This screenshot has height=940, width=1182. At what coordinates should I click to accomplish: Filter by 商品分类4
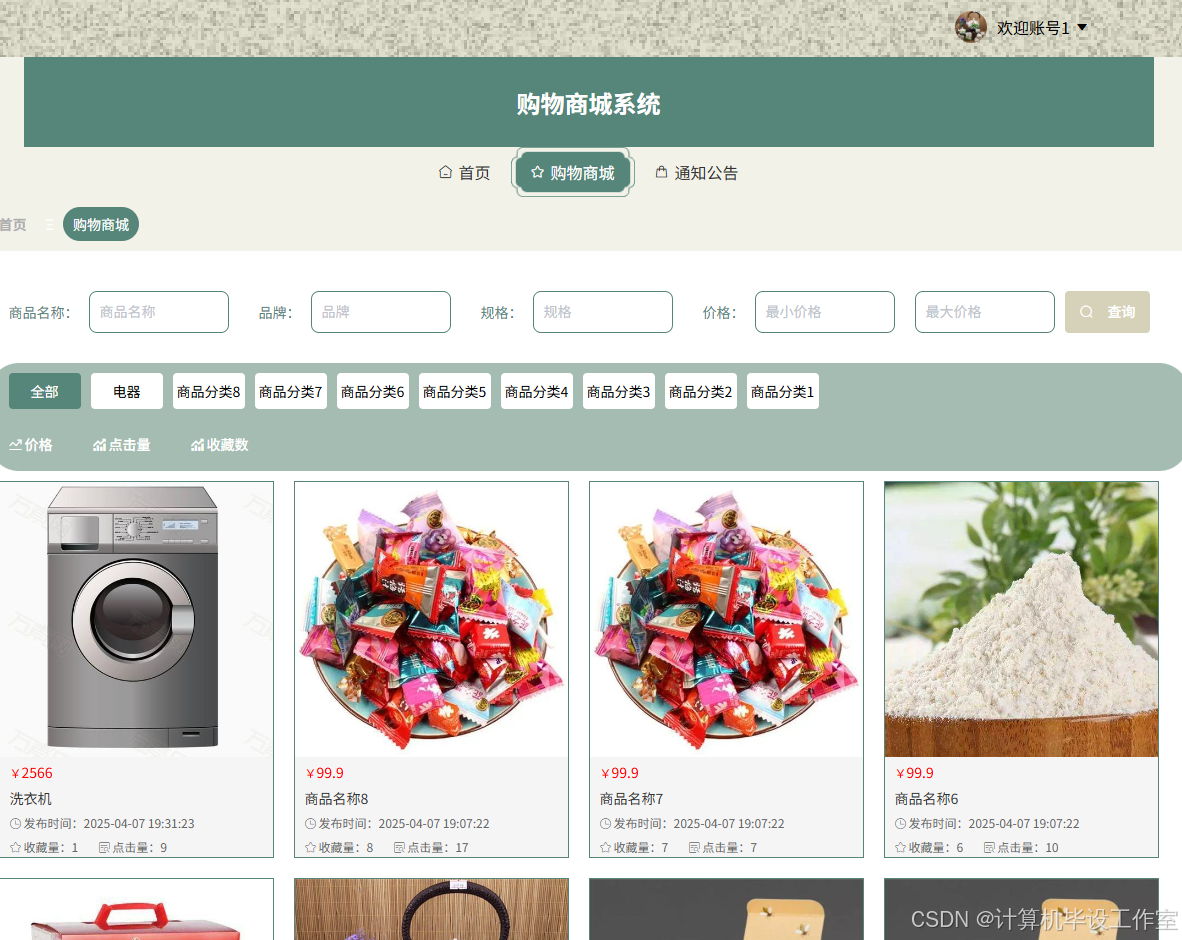537,391
